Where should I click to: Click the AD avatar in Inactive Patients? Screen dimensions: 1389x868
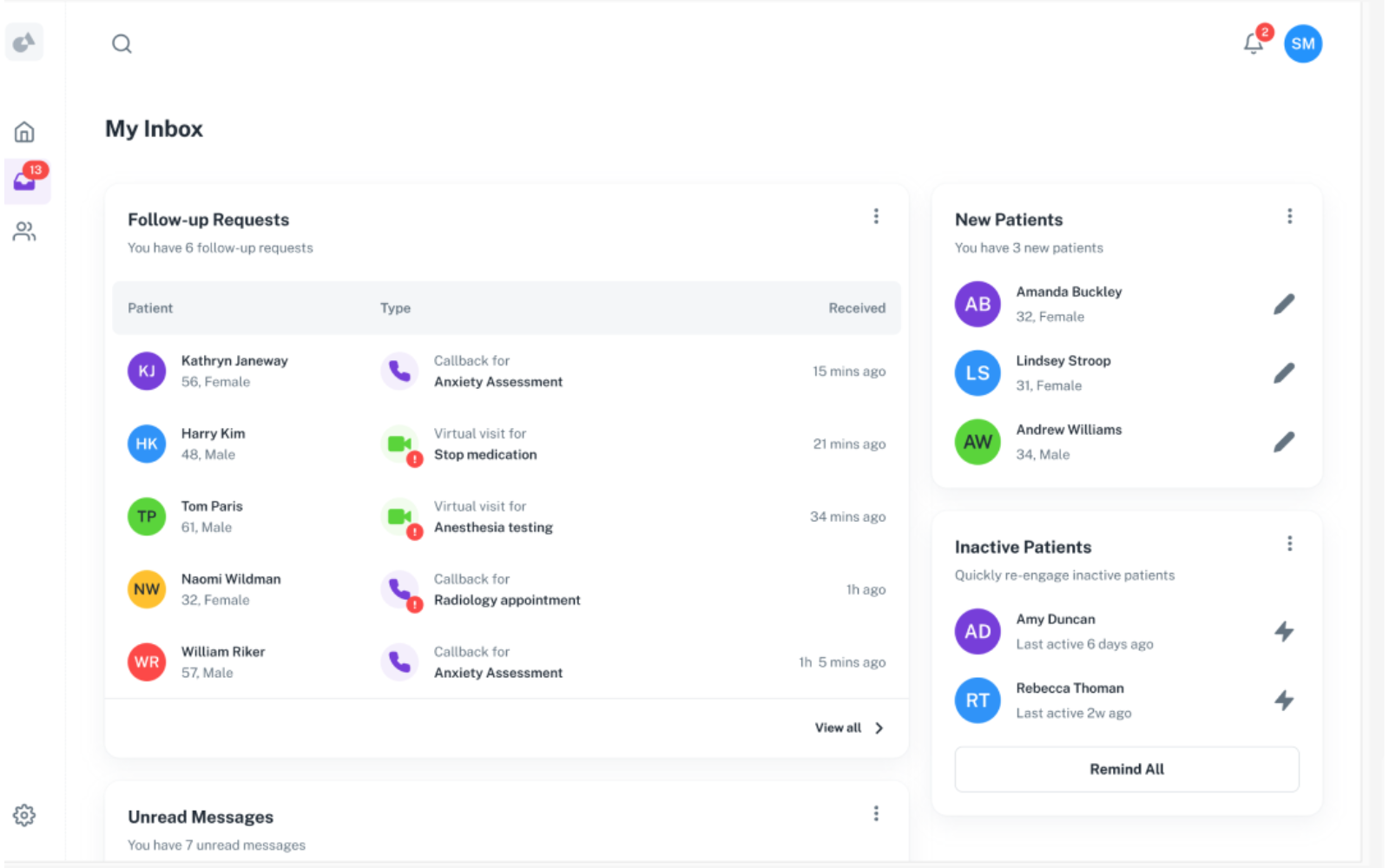click(x=978, y=631)
